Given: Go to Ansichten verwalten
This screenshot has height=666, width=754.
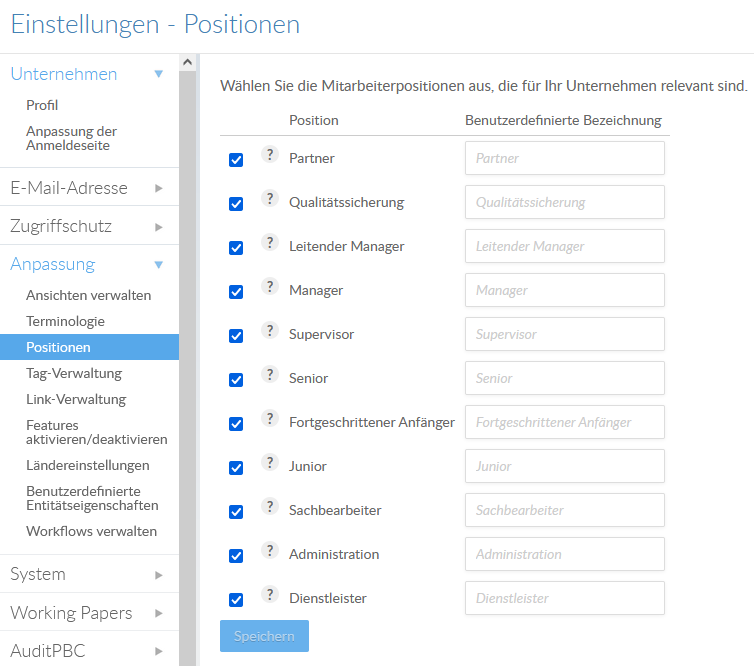Looking at the screenshot, I should click(x=88, y=295).
